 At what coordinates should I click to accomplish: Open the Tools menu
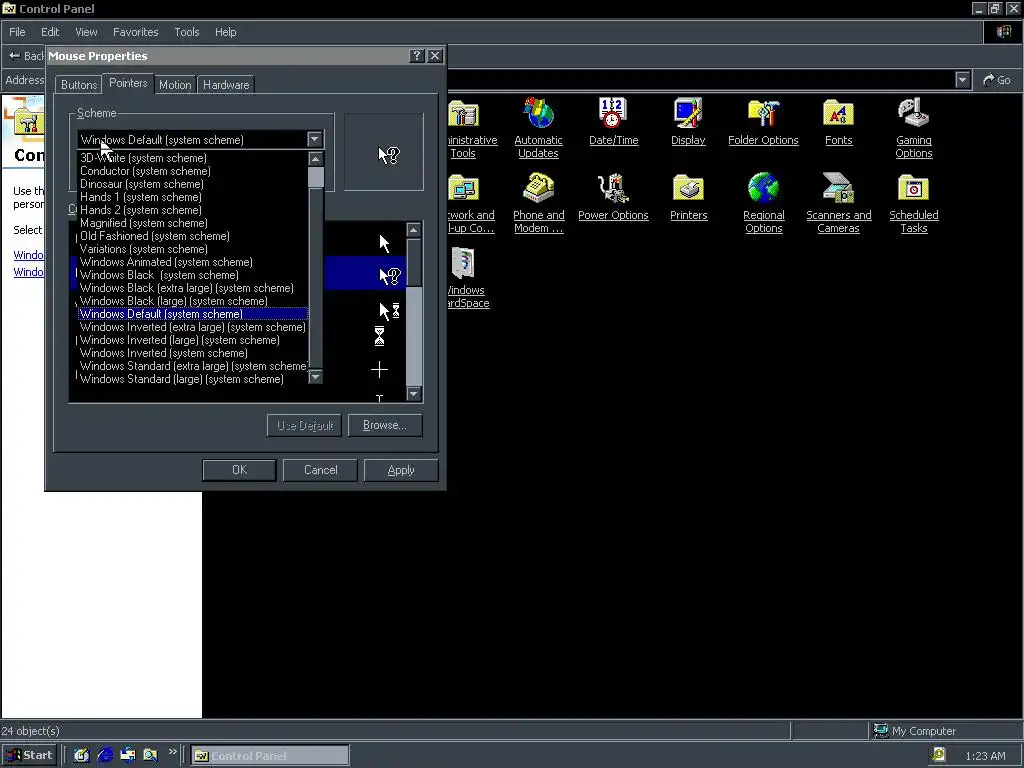[186, 32]
